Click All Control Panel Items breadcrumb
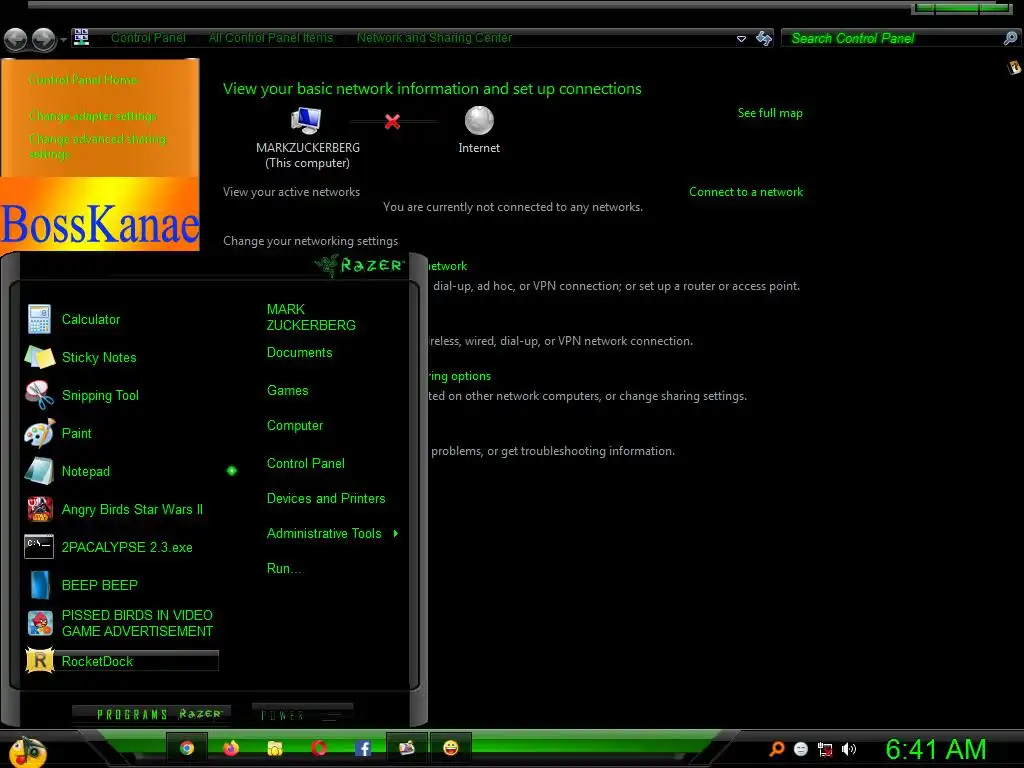1024x768 pixels. (270, 38)
